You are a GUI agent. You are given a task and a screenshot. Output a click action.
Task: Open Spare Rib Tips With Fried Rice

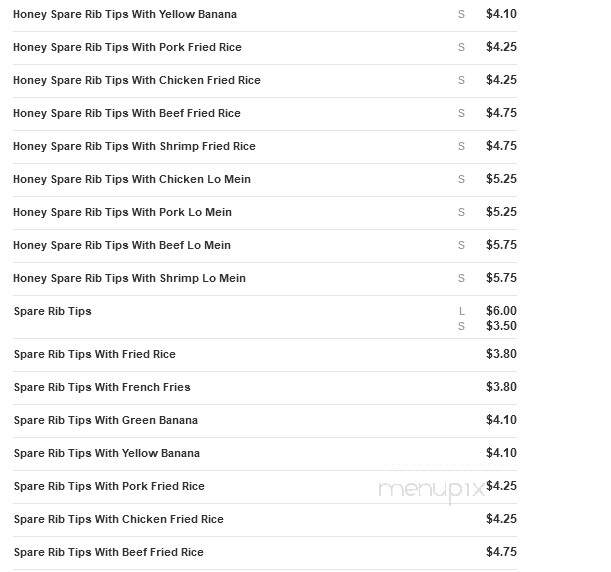pyautogui.click(x=95, y=354)
